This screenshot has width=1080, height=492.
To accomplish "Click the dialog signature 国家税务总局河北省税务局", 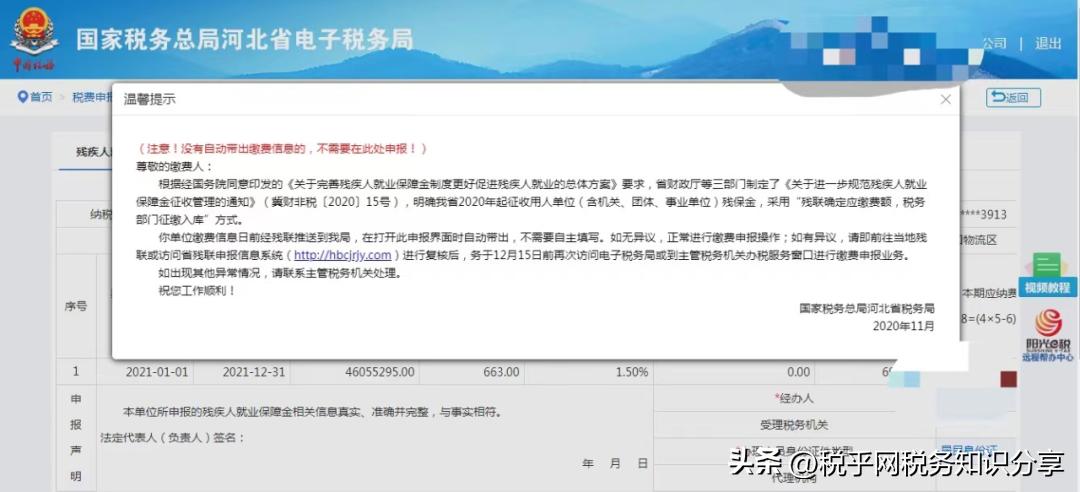I will pyautogui.click(x=866, y=308).
